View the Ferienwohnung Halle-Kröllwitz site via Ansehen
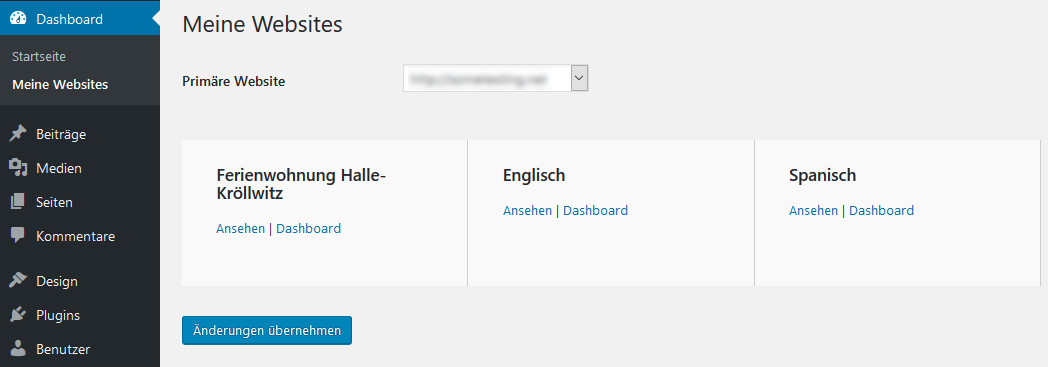The image size is (1048, 367). [241, 229]
